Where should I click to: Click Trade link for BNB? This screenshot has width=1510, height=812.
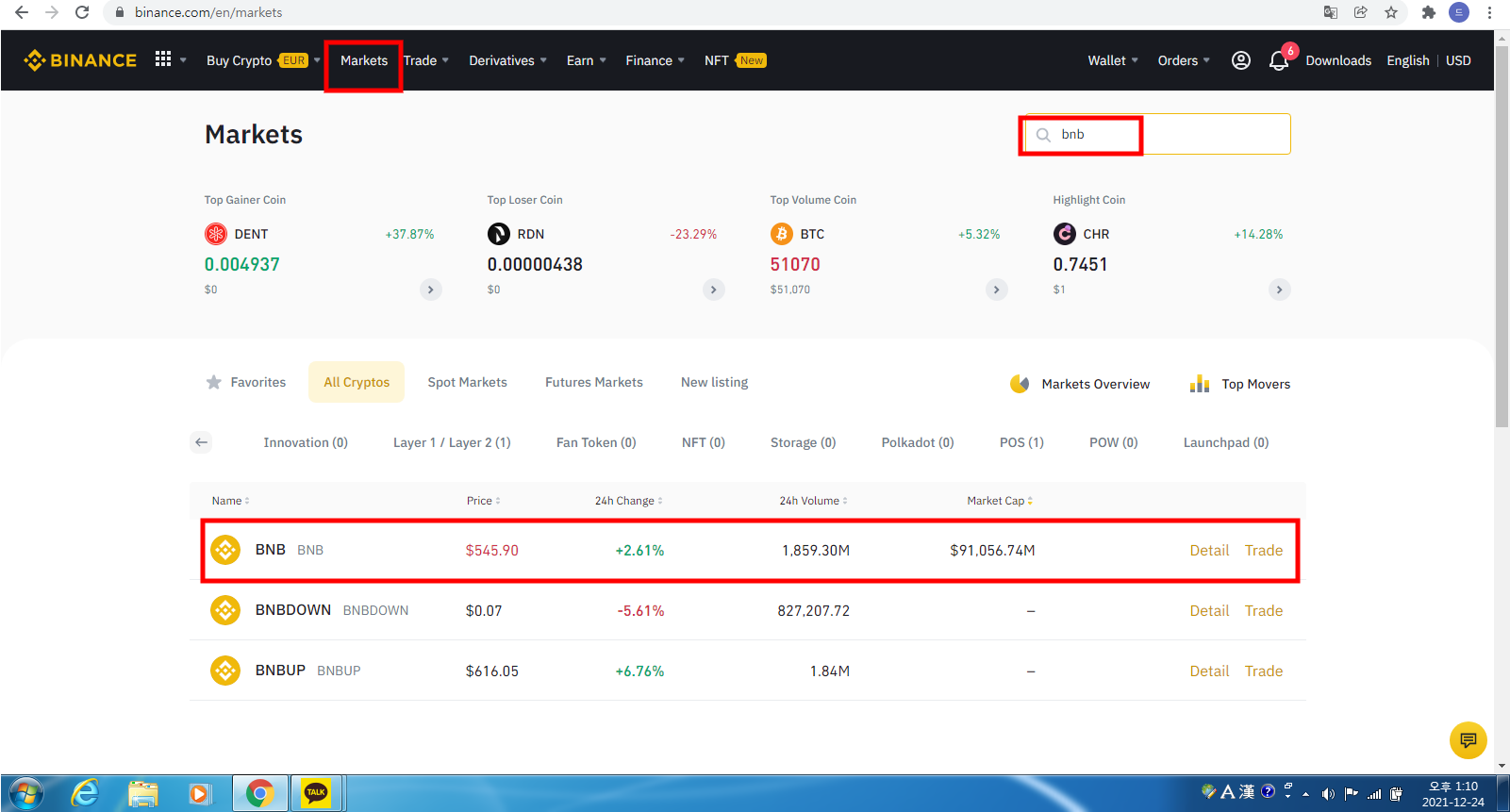(1264, 551)
